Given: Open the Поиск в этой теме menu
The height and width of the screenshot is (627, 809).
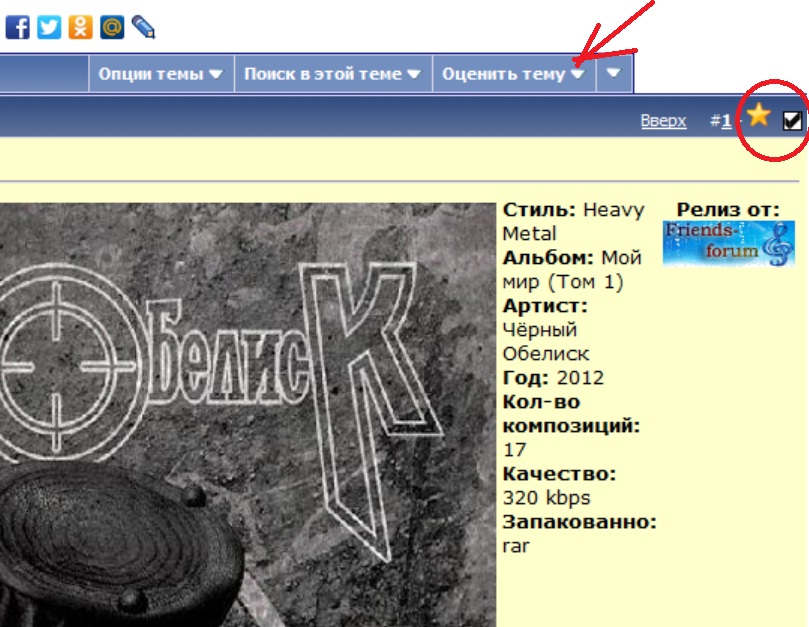Looking at the screenshot, I should tap(333, 74).
